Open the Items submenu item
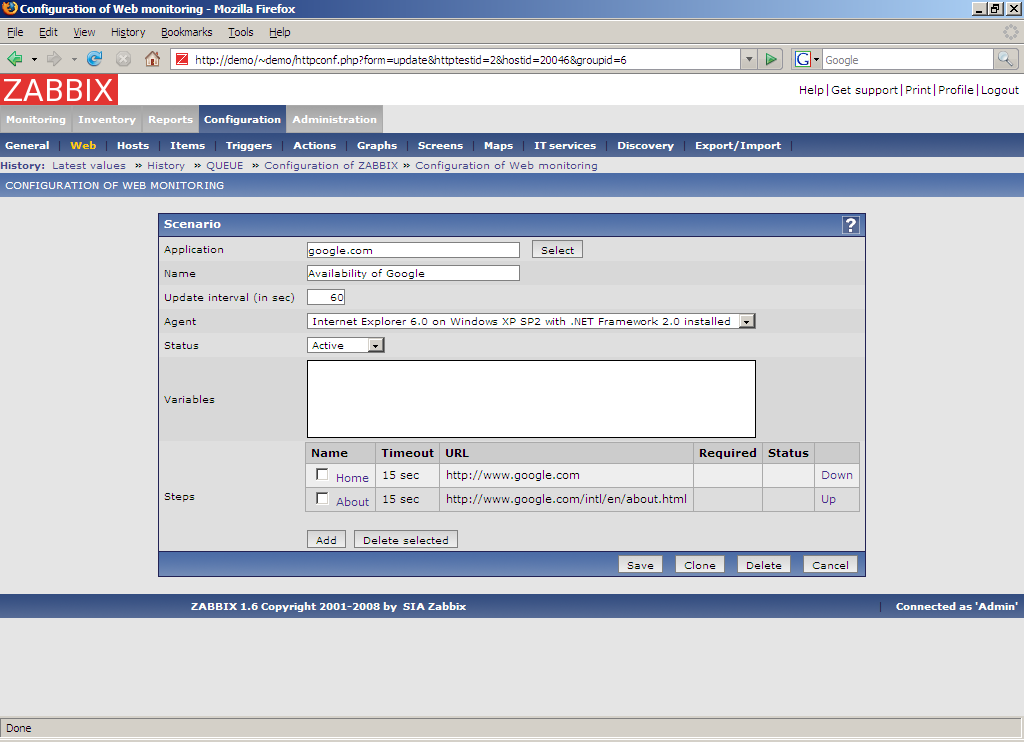 click(x=187, y=146)
